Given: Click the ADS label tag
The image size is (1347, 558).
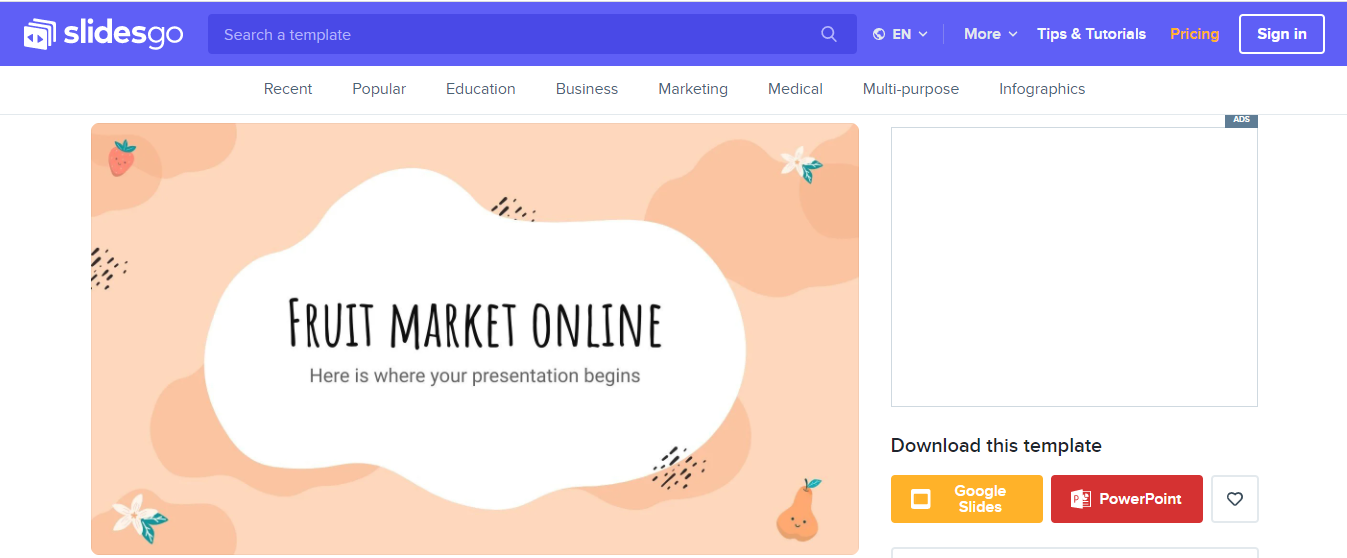Looking at the screenshot, I should point(1241,120).
